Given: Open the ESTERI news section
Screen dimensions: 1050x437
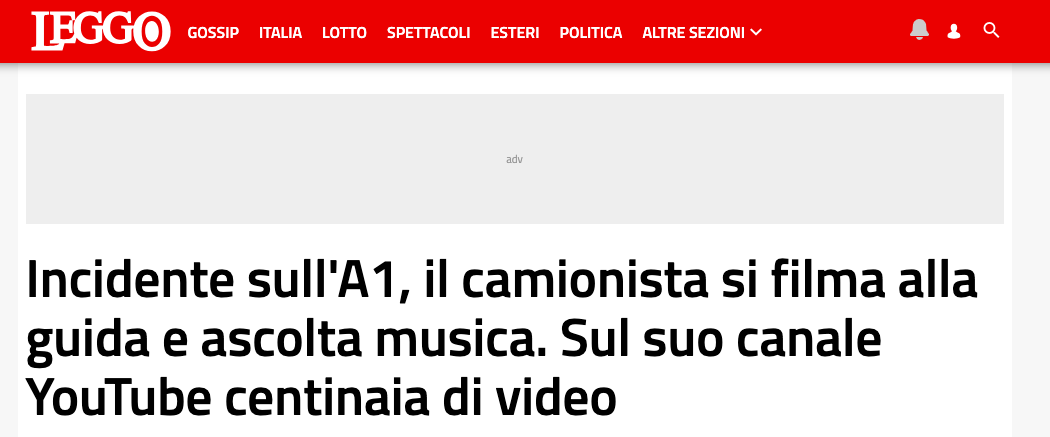Looking at the screenshot, I should click(x=515, y=33).
